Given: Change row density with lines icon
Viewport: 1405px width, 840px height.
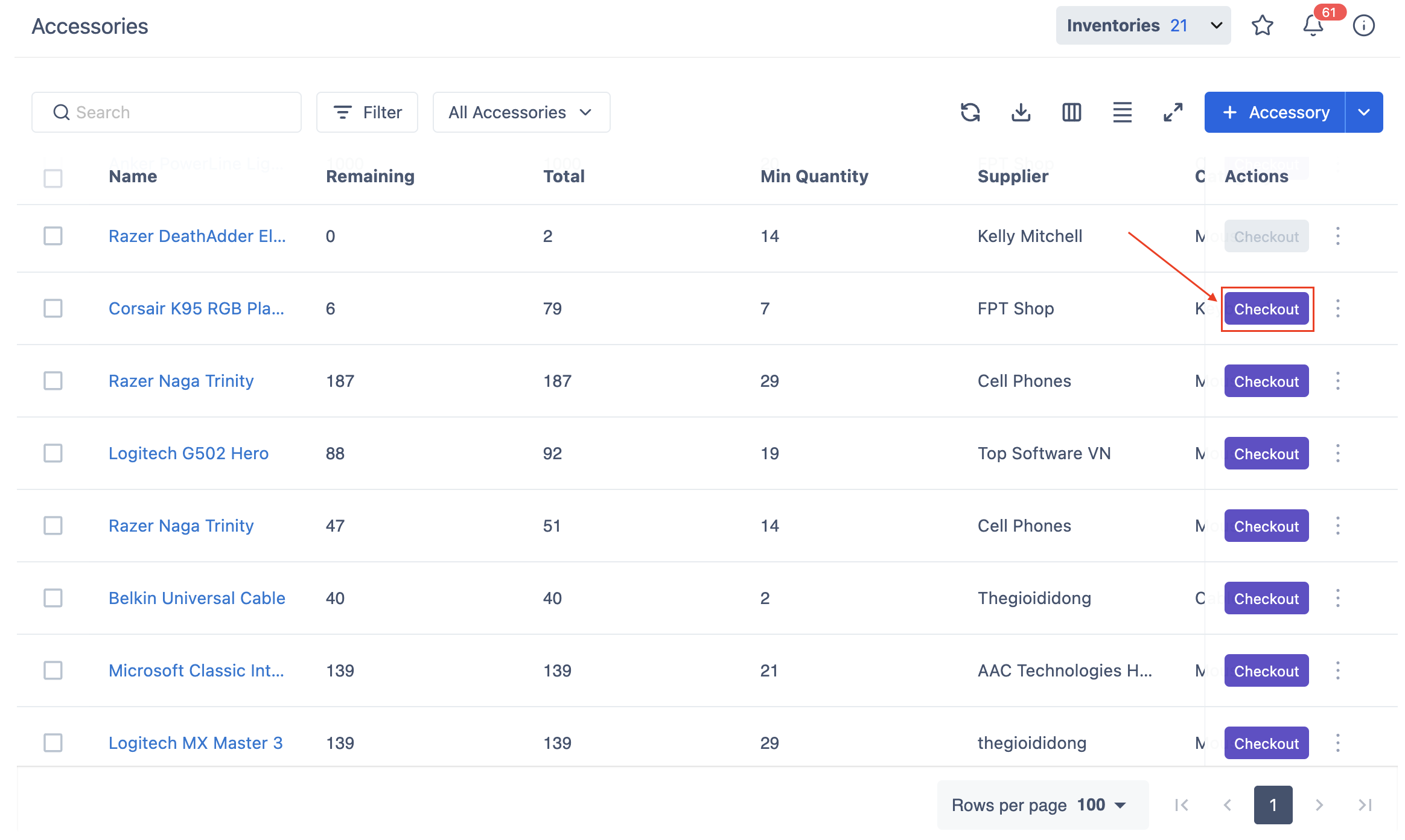Looking at the screenshot, I should click(1122, 112).
